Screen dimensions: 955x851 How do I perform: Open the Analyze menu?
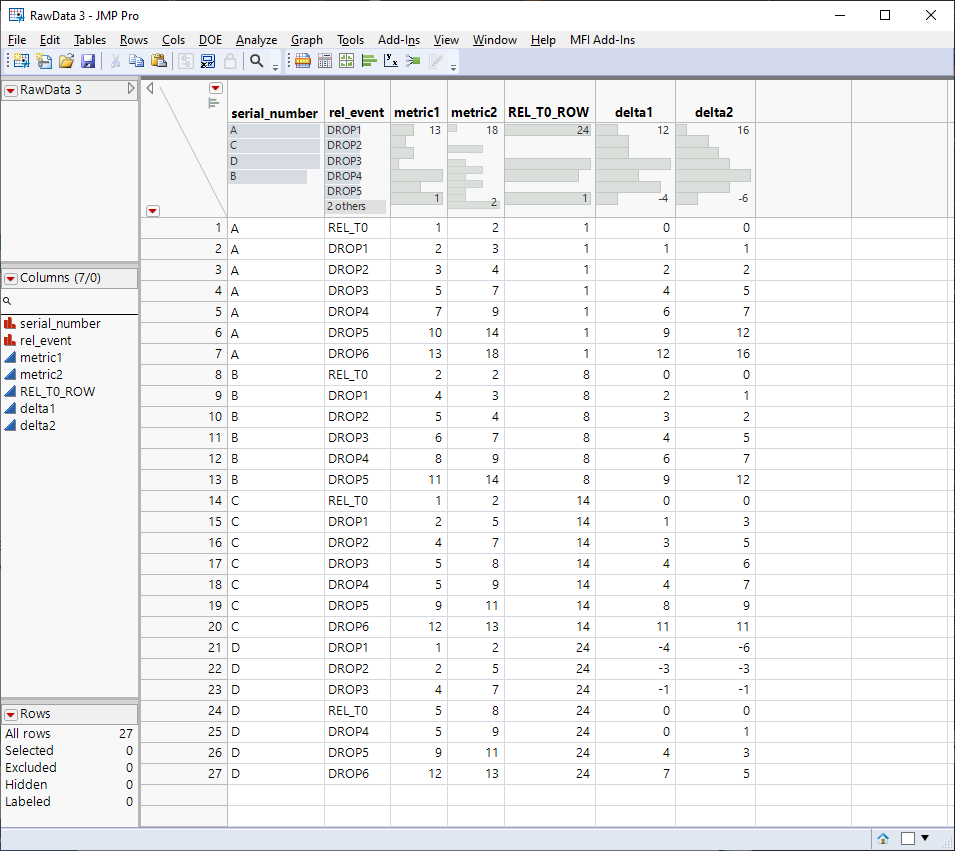pos(256,40)
